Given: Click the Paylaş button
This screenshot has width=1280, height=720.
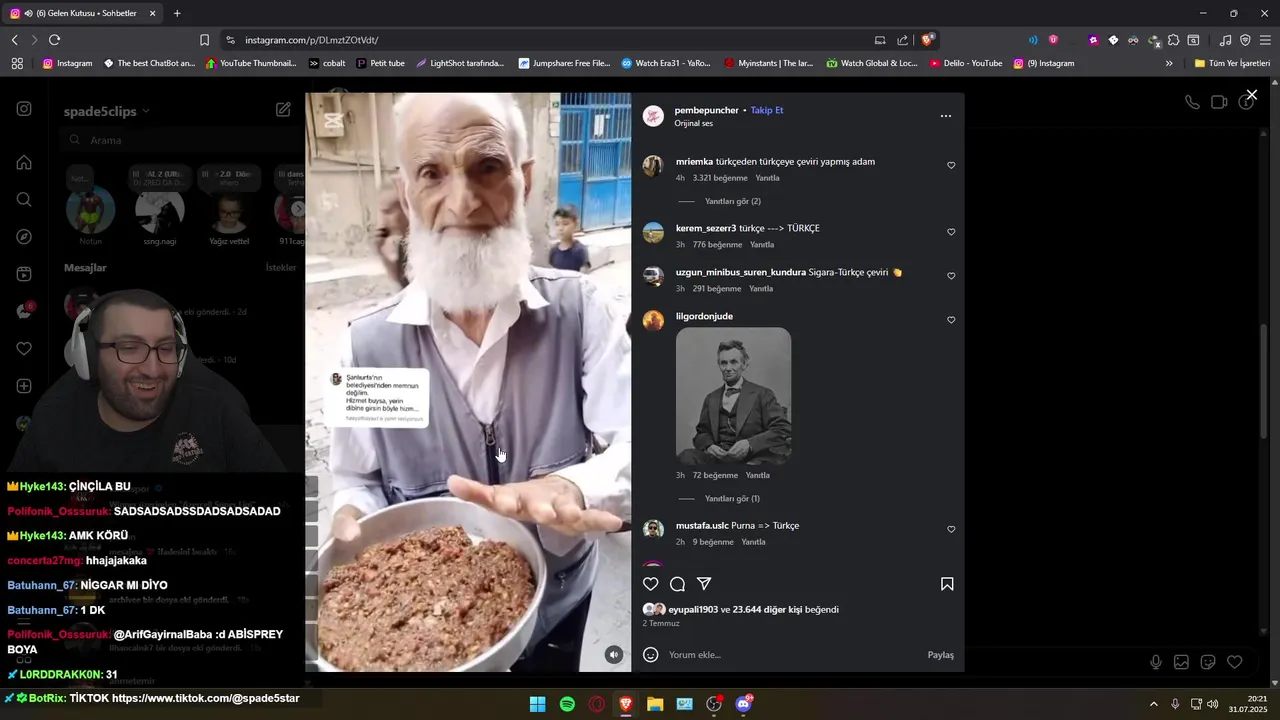Looking at the screenshot, I should click(x=940, y=655).
